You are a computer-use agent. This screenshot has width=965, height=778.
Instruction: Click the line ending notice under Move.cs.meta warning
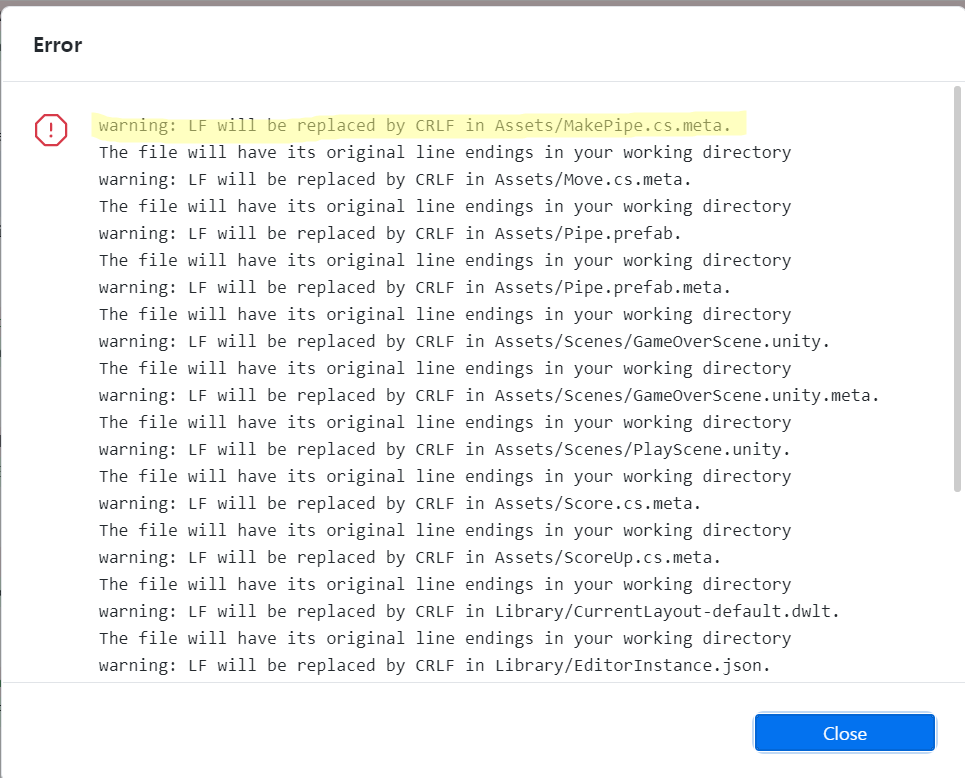click(445, 207)
